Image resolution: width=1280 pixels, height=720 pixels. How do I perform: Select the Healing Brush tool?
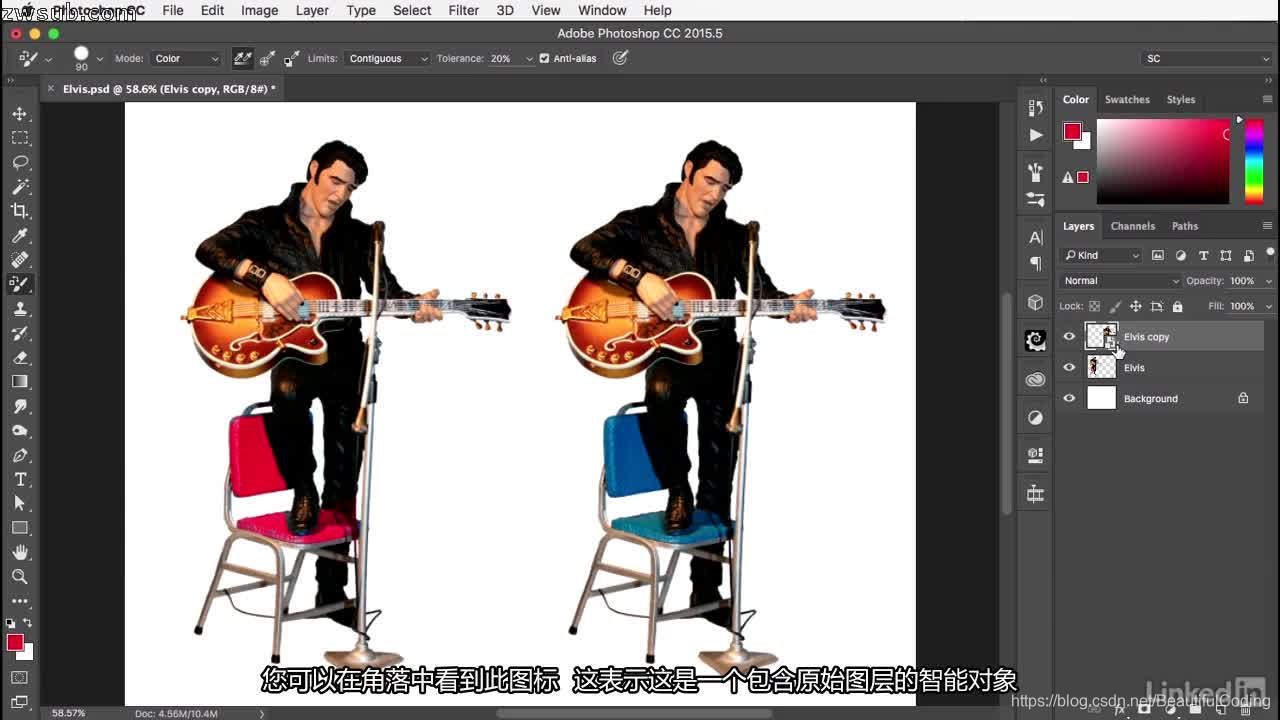(19, 260)
